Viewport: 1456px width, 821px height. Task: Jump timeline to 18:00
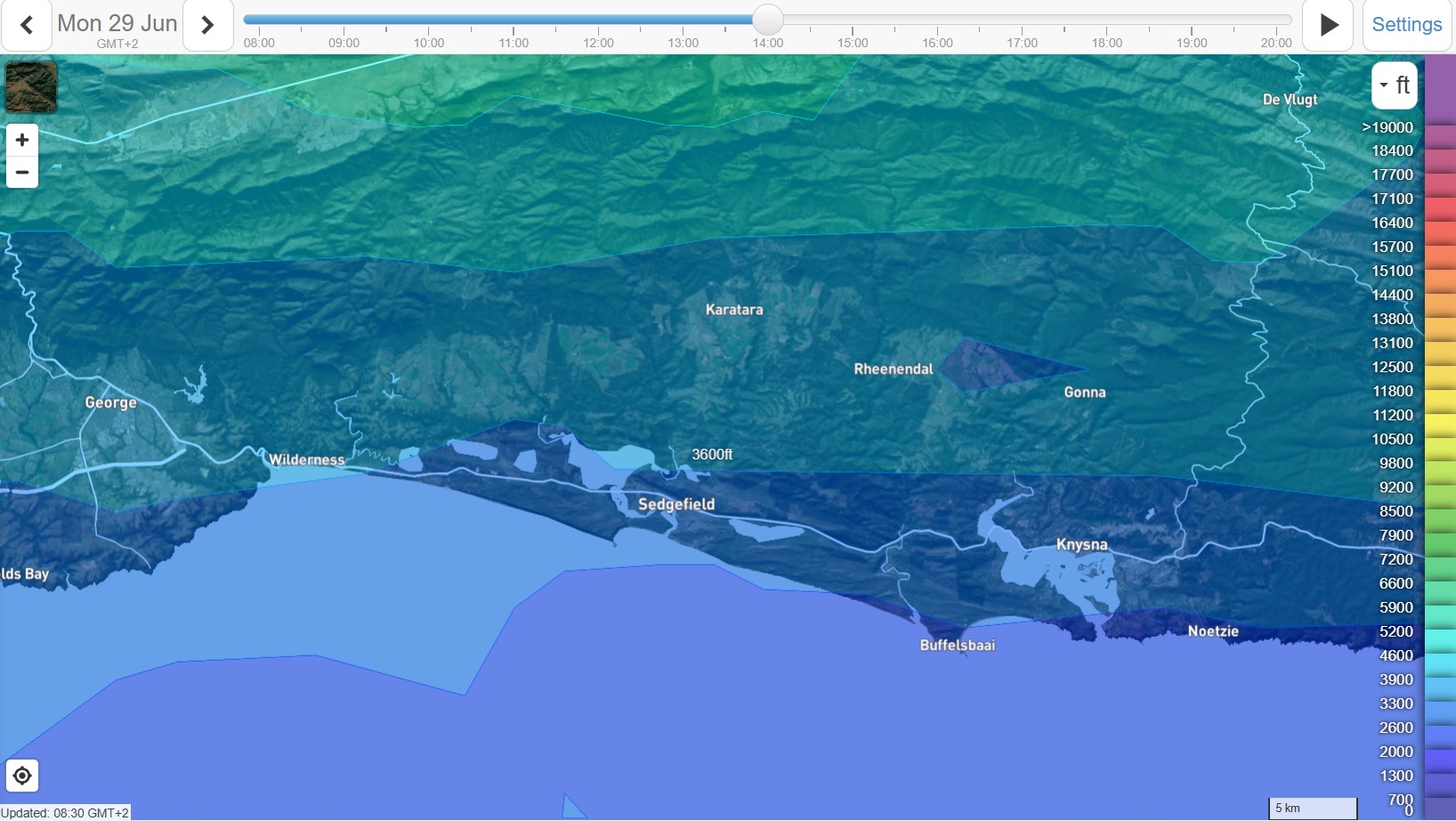coord(1107,43)
